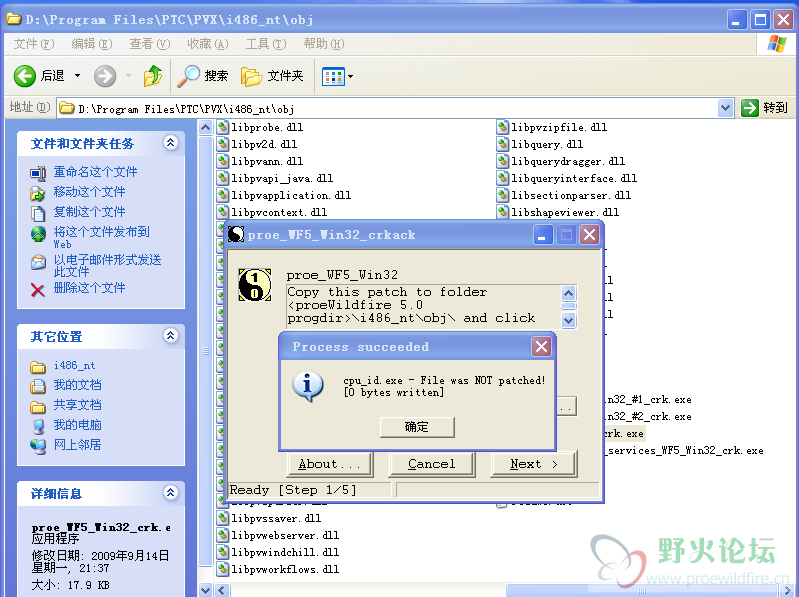Click the info icon in message dialog
Viewport: 799px width, 597px height.
pos(308,387)
